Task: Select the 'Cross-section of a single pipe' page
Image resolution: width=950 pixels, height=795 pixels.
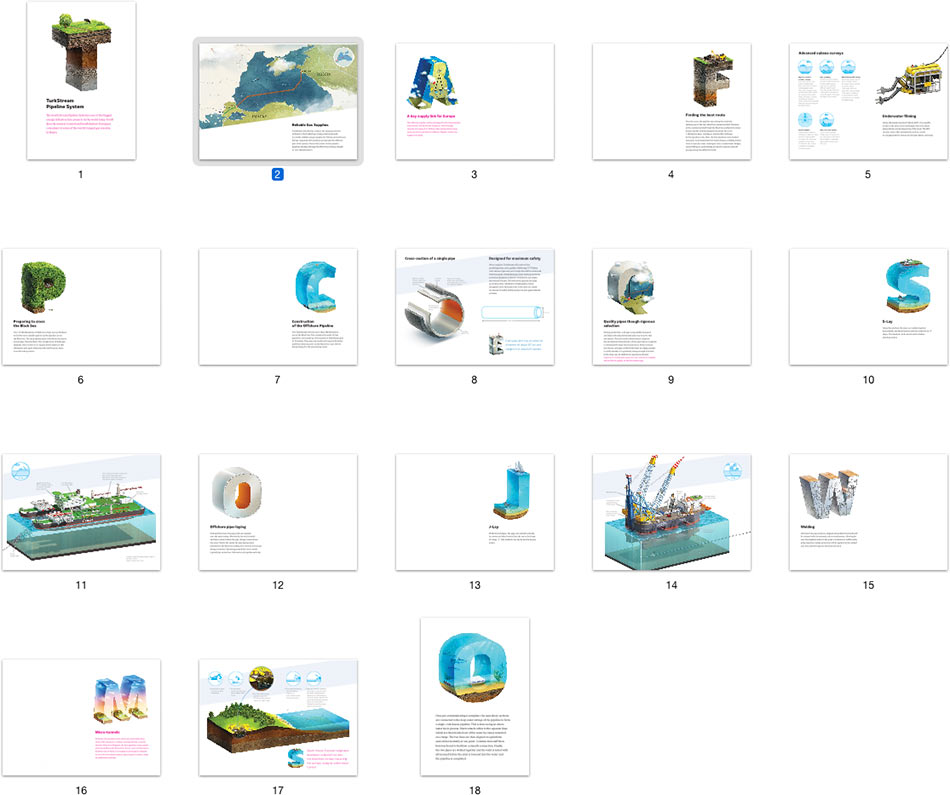Action: pos(474,306)
